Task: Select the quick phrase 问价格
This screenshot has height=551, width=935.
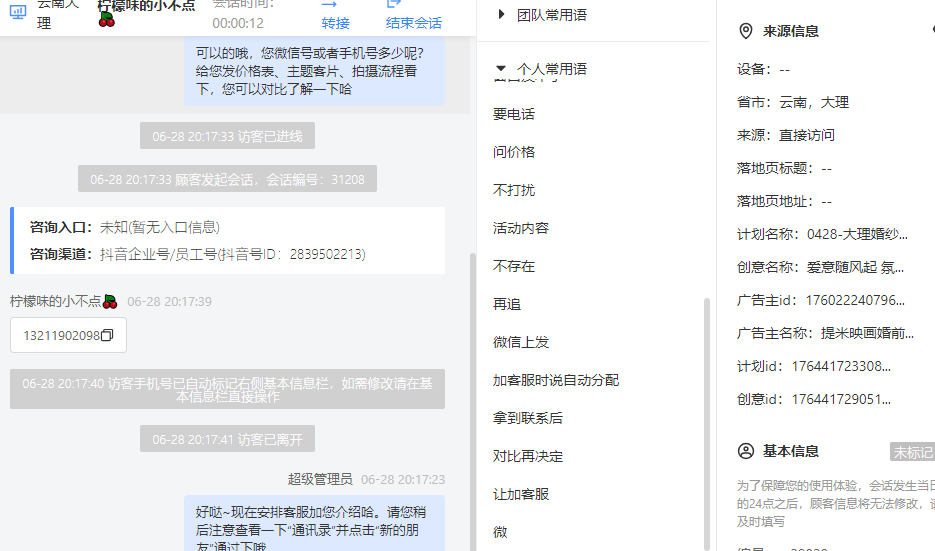Action: [514, 152]
